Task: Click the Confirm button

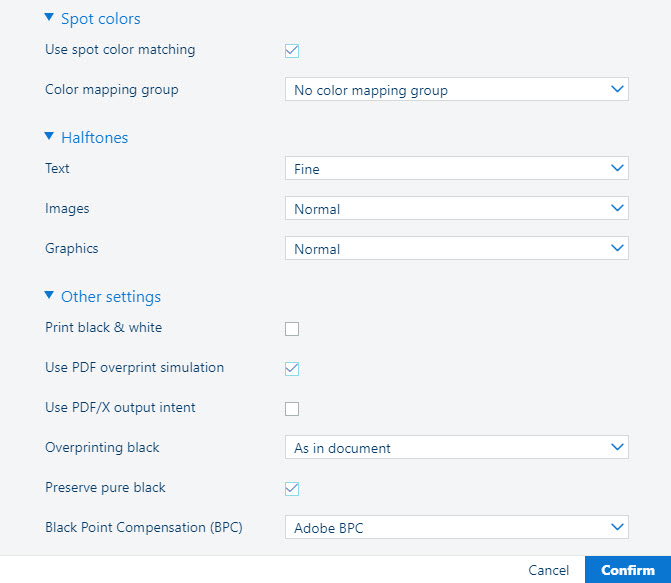Action: pos(627,570)
